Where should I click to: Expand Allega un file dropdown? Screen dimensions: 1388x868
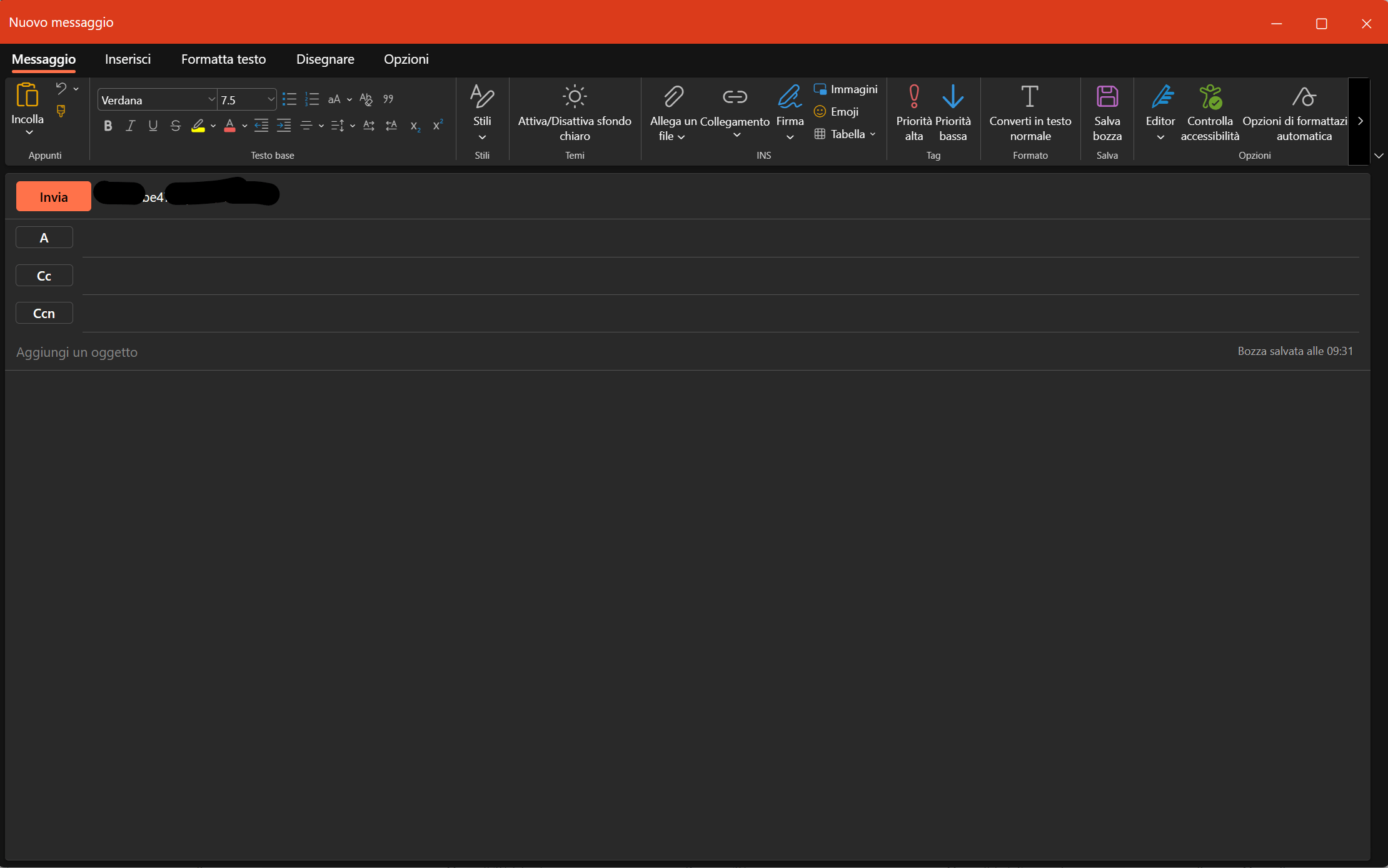(x=681, y=137)
